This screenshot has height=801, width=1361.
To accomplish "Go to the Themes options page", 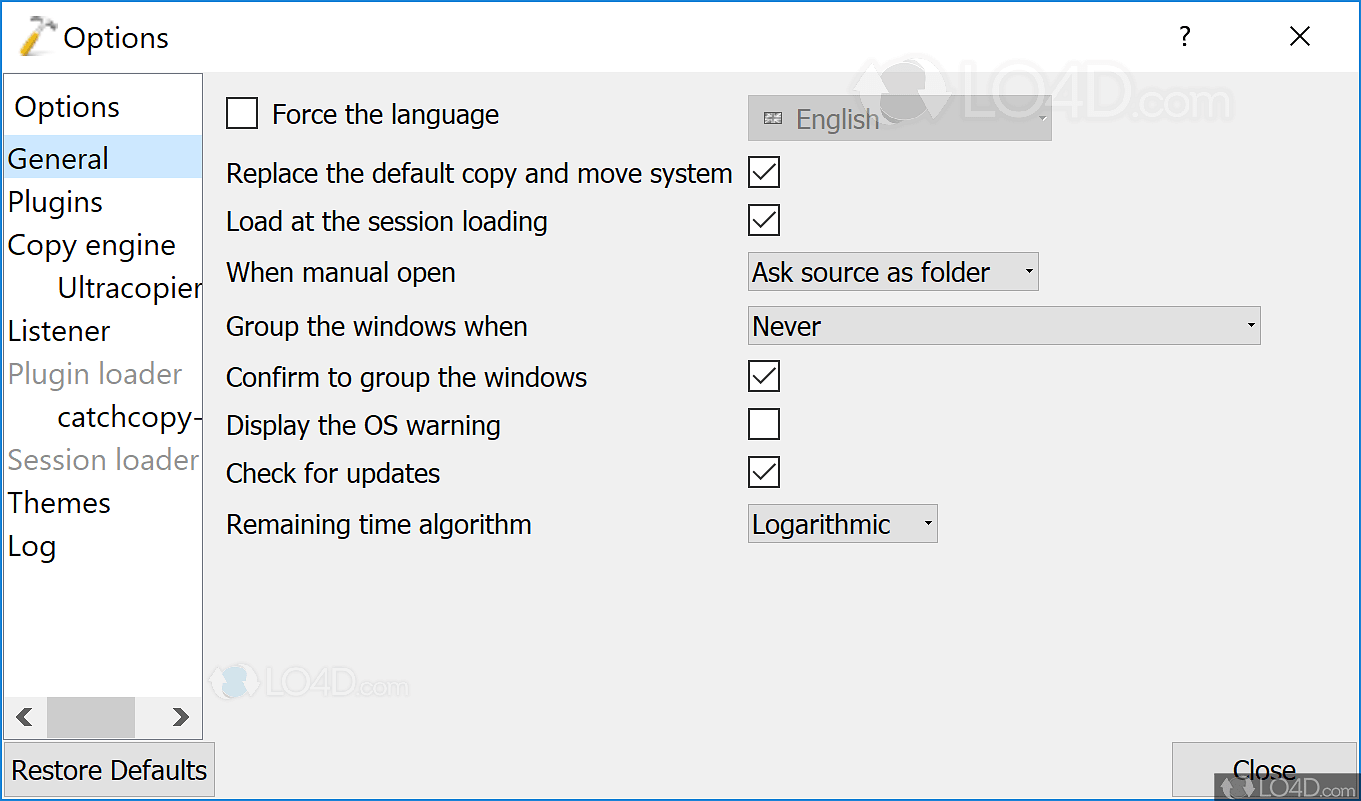I will click(x=60, y=503).
